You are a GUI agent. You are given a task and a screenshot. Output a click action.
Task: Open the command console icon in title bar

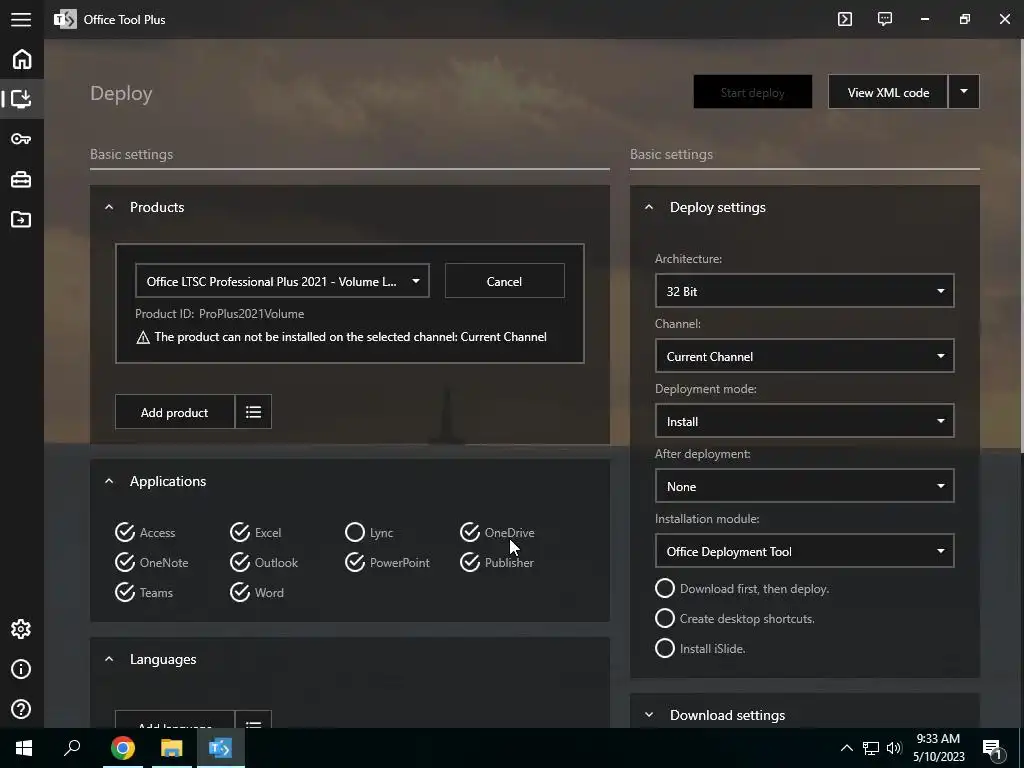[x=845, y=19]
